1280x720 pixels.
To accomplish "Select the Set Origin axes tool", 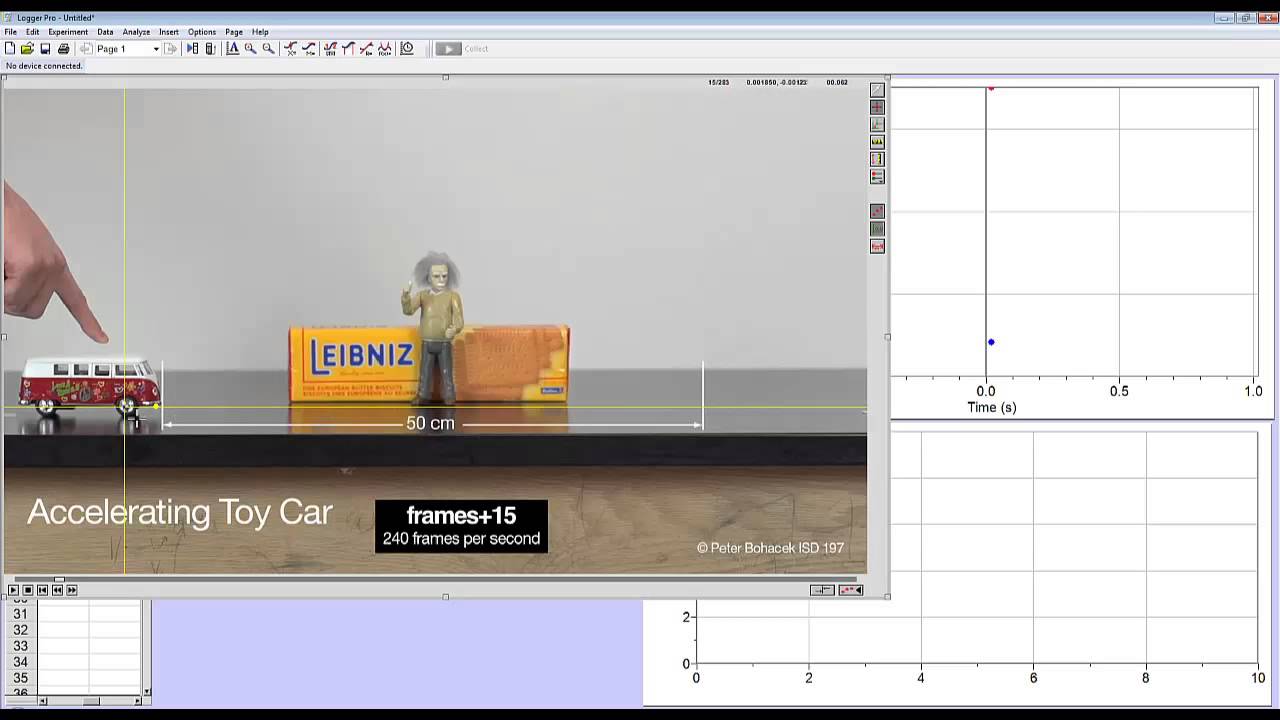I will [x=877, y=124].
